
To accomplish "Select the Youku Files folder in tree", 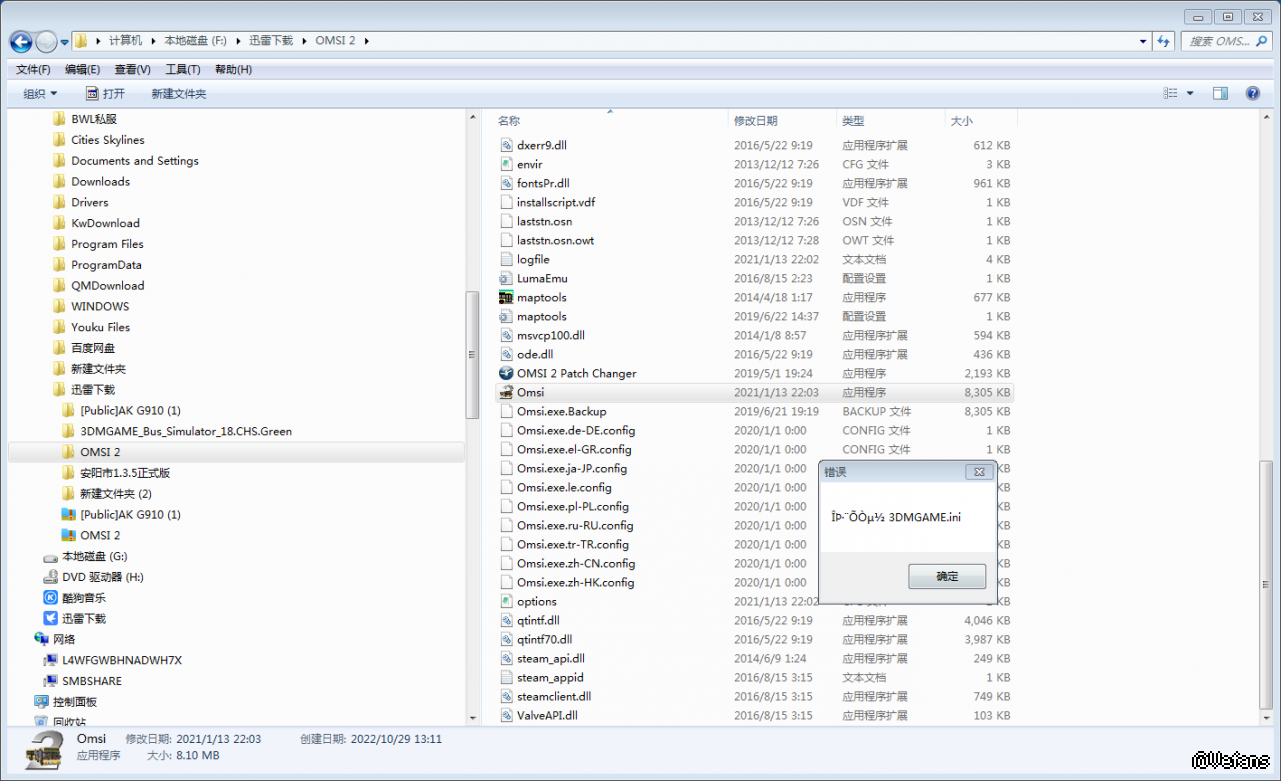I will [100, 327].
